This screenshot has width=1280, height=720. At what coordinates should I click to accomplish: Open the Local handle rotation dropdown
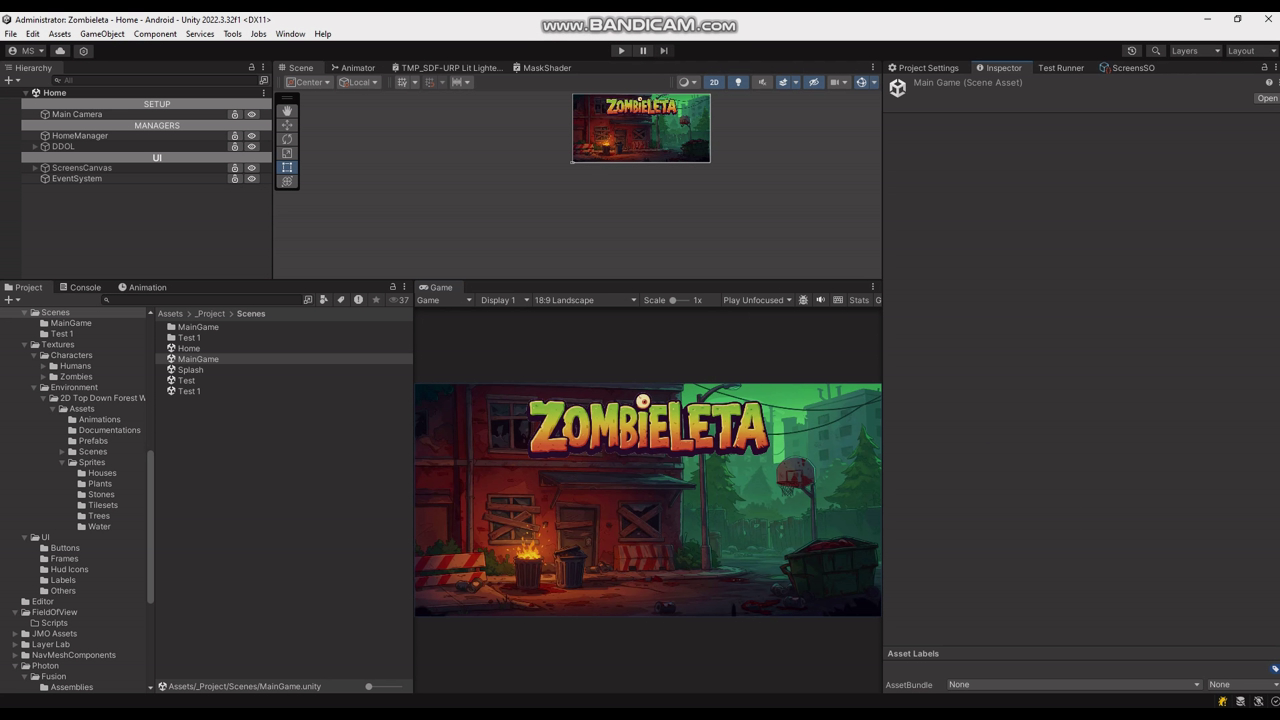[358, 82]
